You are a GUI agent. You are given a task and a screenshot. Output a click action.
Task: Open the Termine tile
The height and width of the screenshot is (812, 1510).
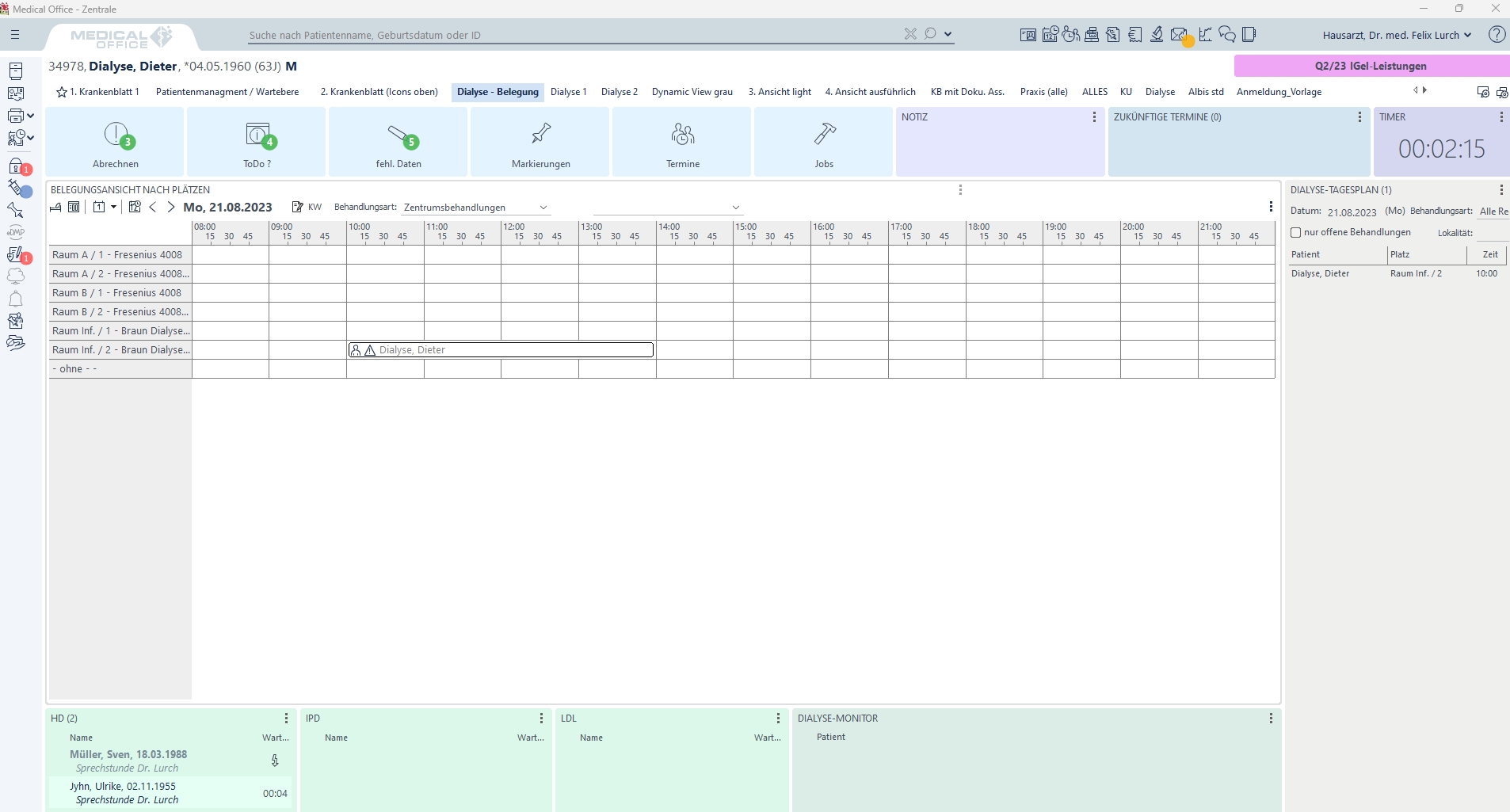(682, 142)
